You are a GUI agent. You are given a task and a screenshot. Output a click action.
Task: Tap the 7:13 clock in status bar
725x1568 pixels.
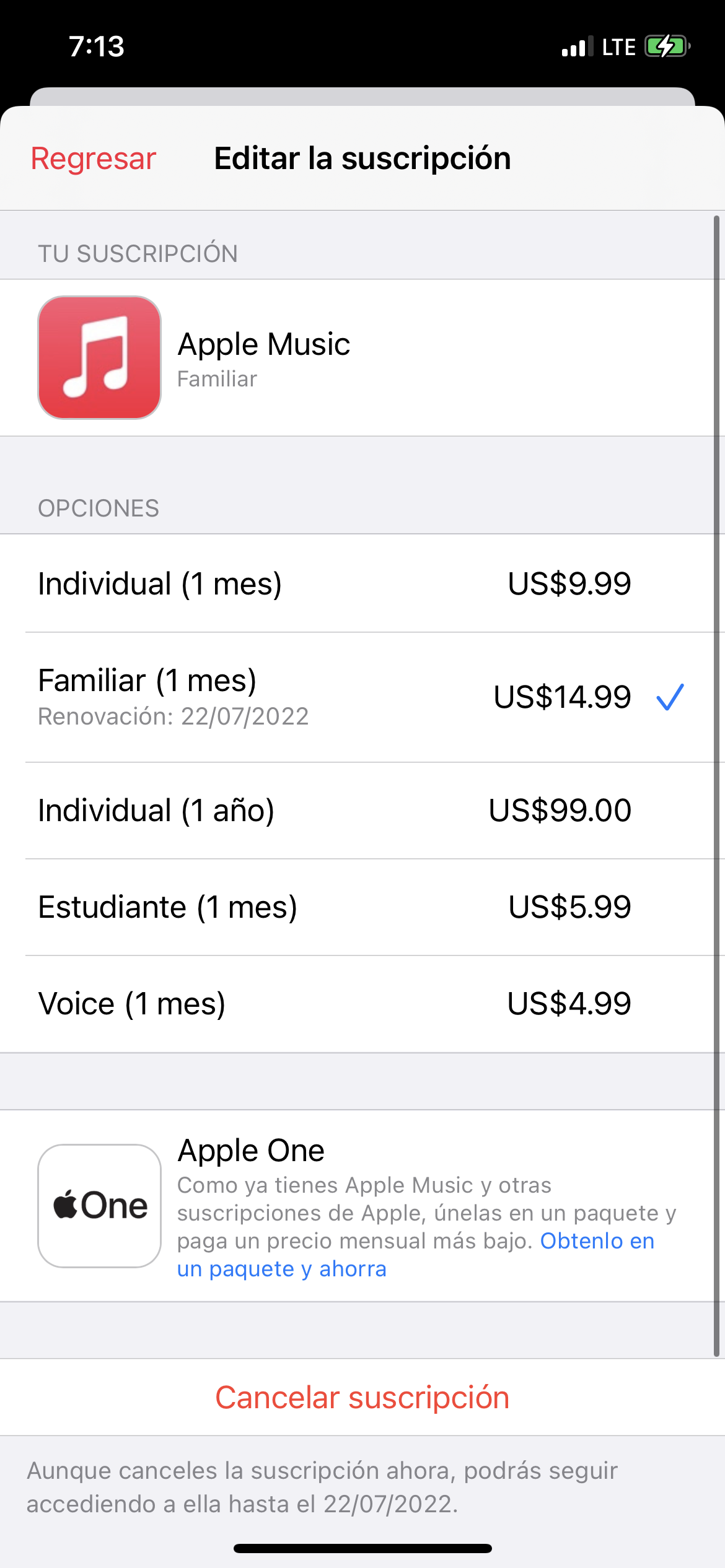pos(97,47)
